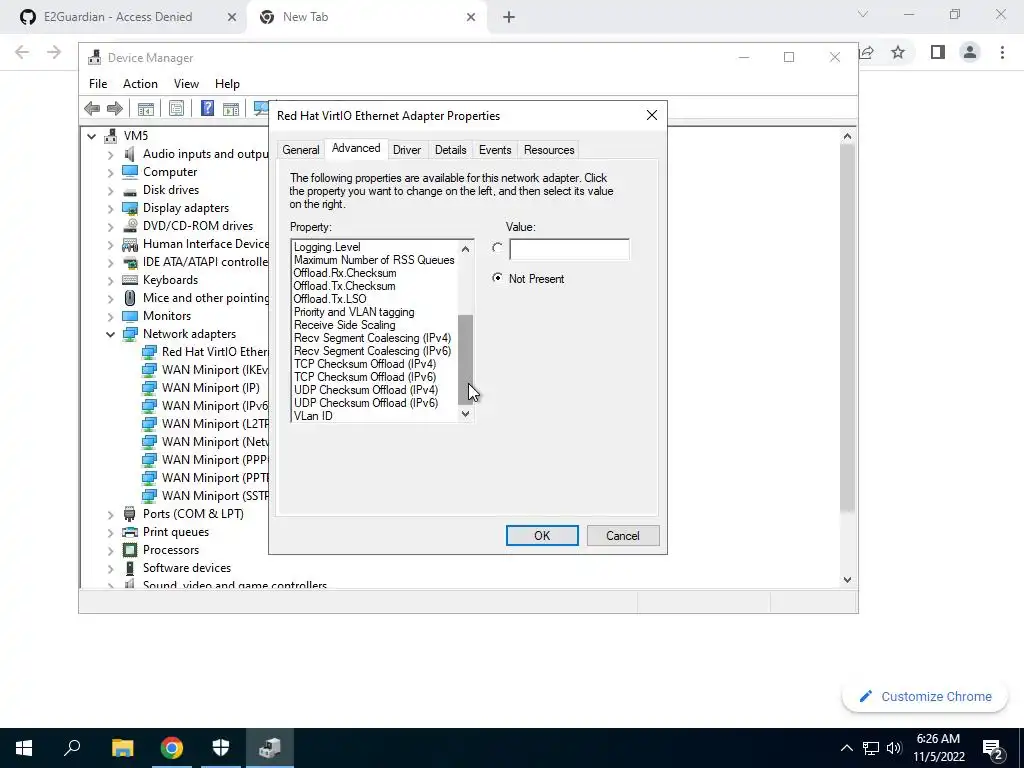
Task: Select the Keyboards category icon
Action: [x=130, y=280]
